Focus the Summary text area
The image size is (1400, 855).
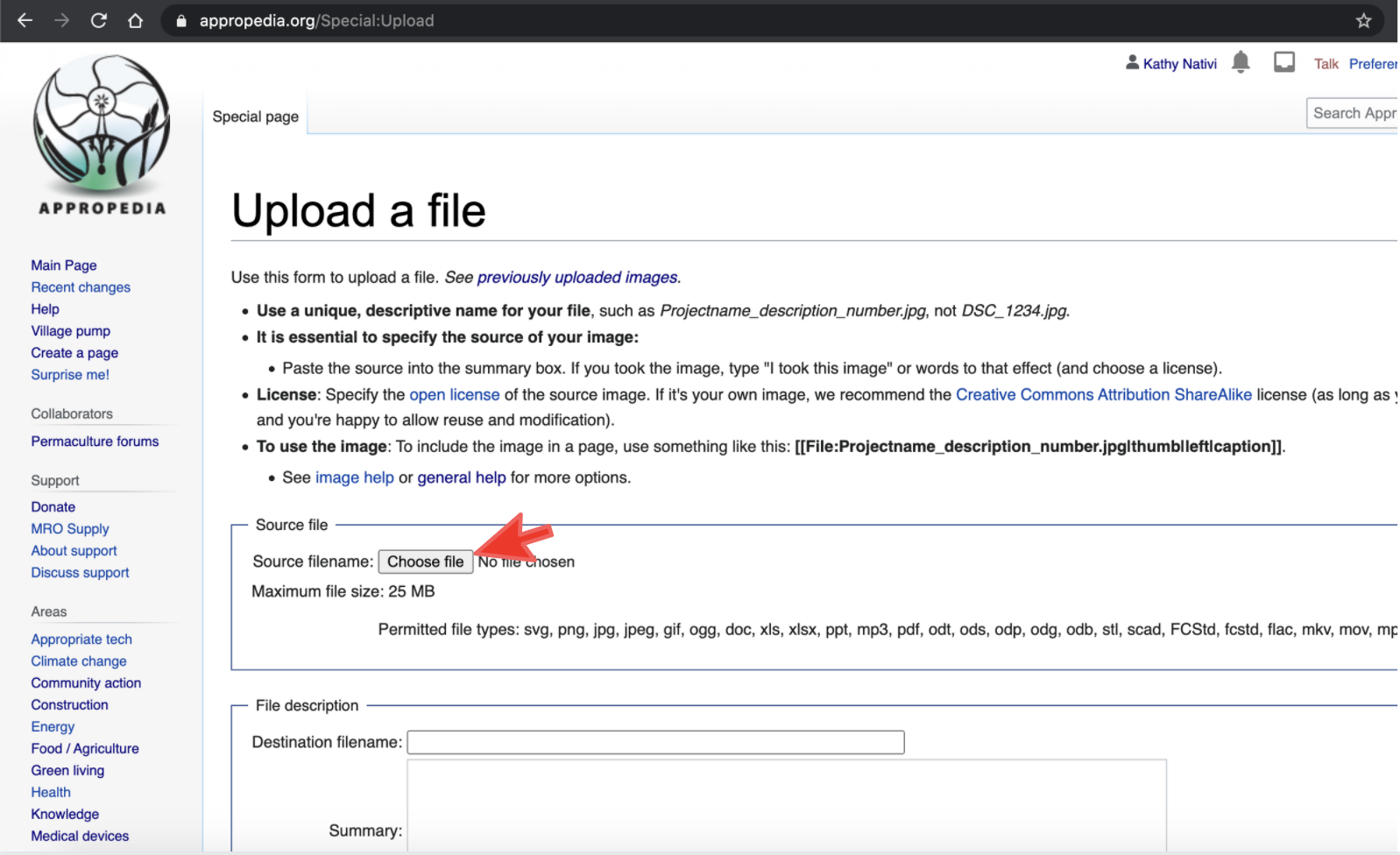click(x=786, y=804)
